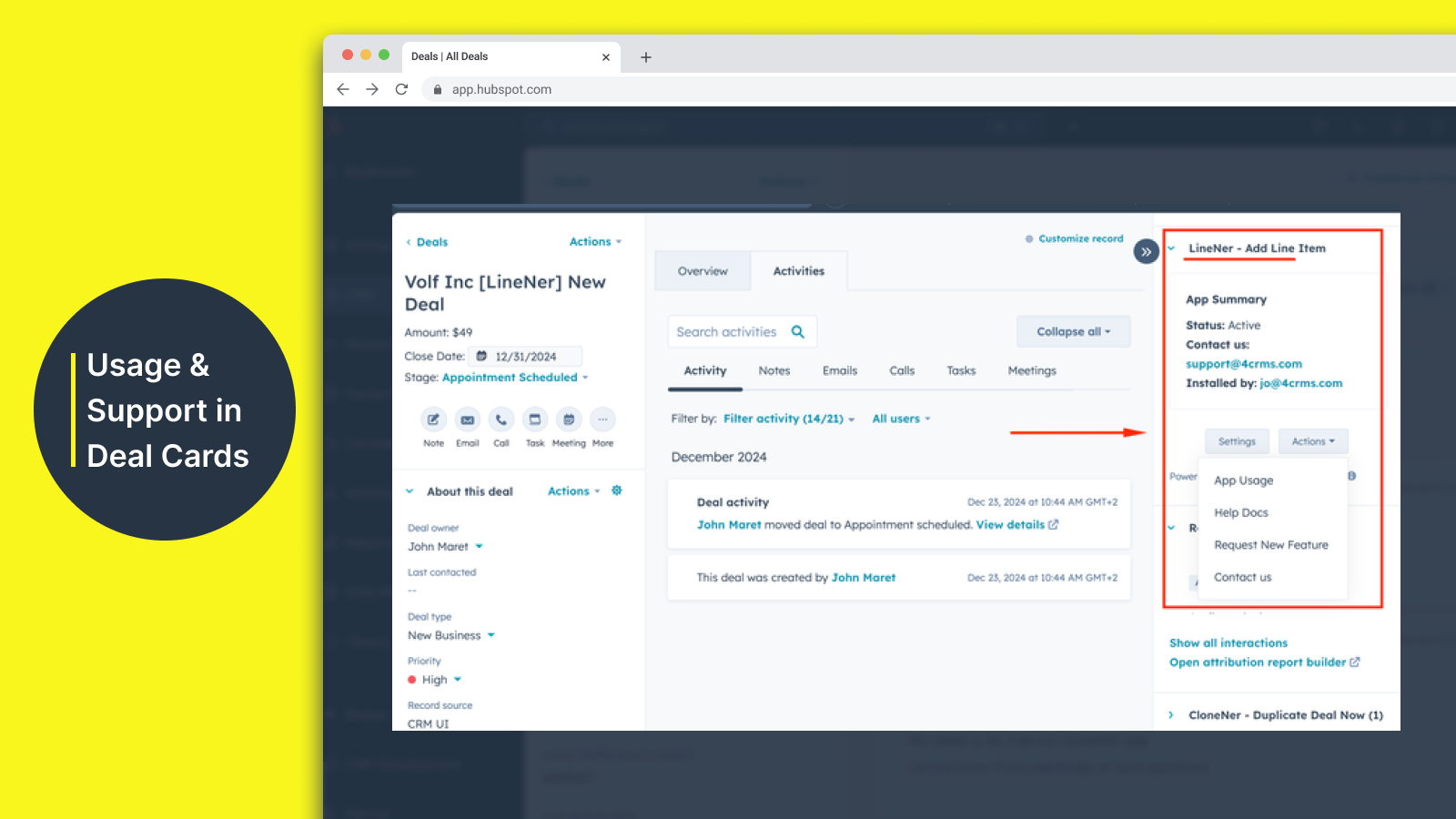Select the Calls sub-tab
Image resolution: width=1456 pixels, height=819 pixels.
(x=902, y=371)
